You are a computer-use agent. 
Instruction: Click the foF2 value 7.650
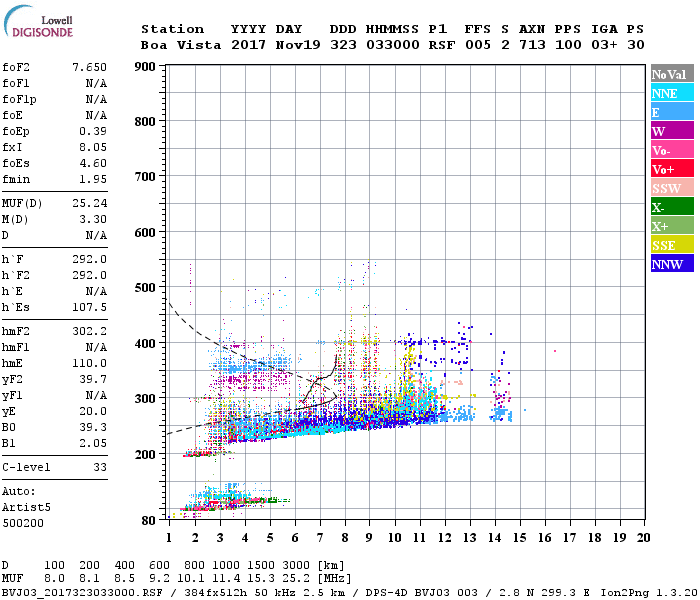(x=89, y=67)
